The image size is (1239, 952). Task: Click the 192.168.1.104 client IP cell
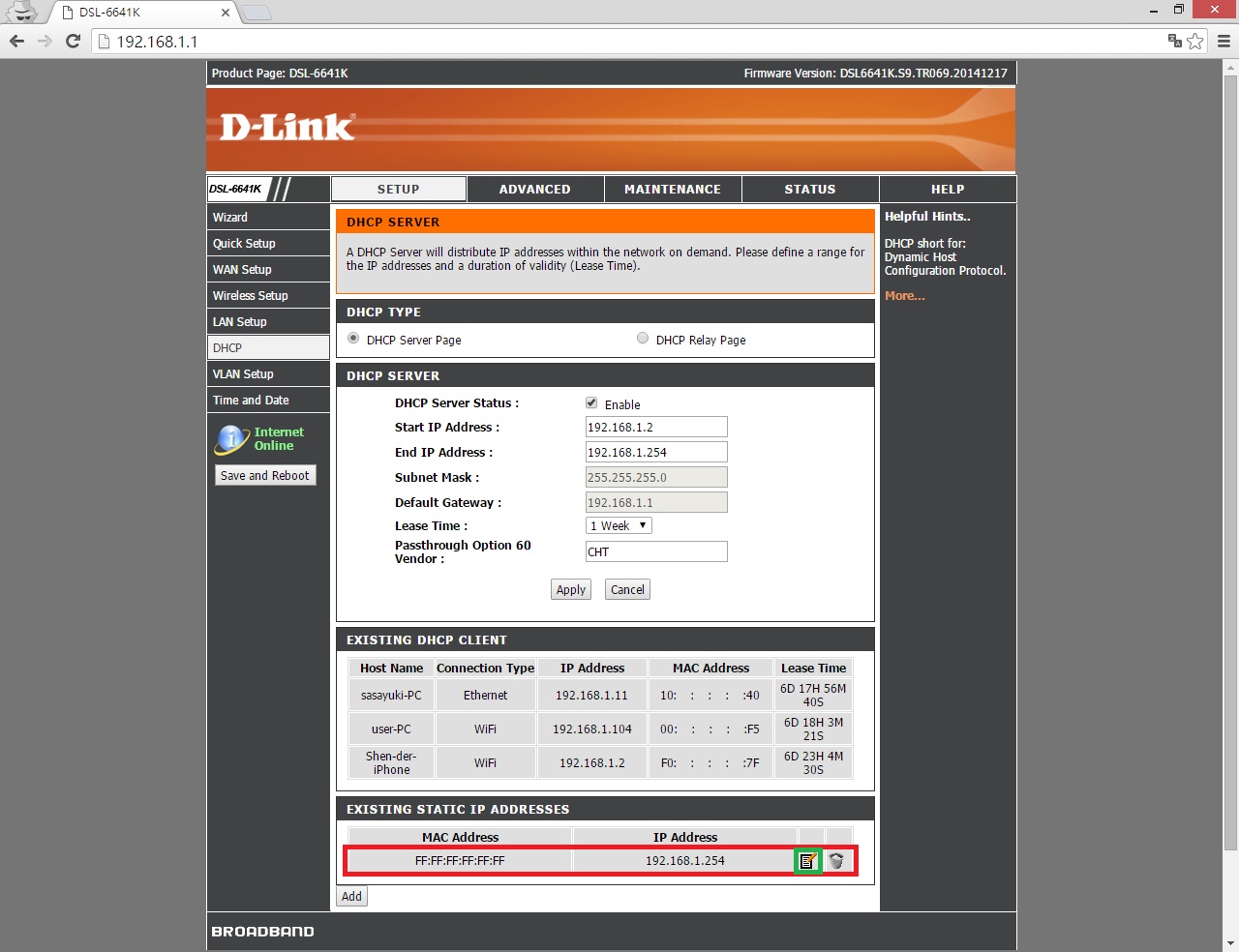tap(591, 729)
